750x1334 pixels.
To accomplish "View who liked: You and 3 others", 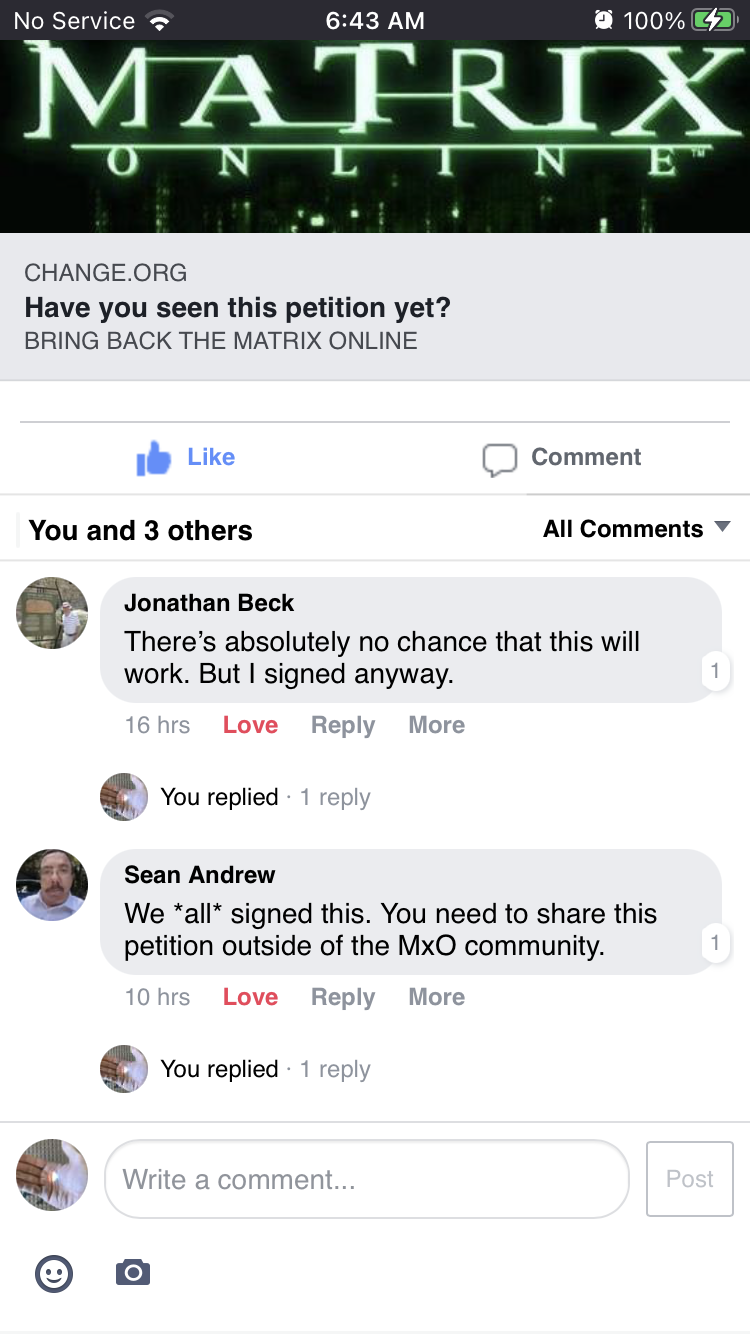I will (141, 530).
